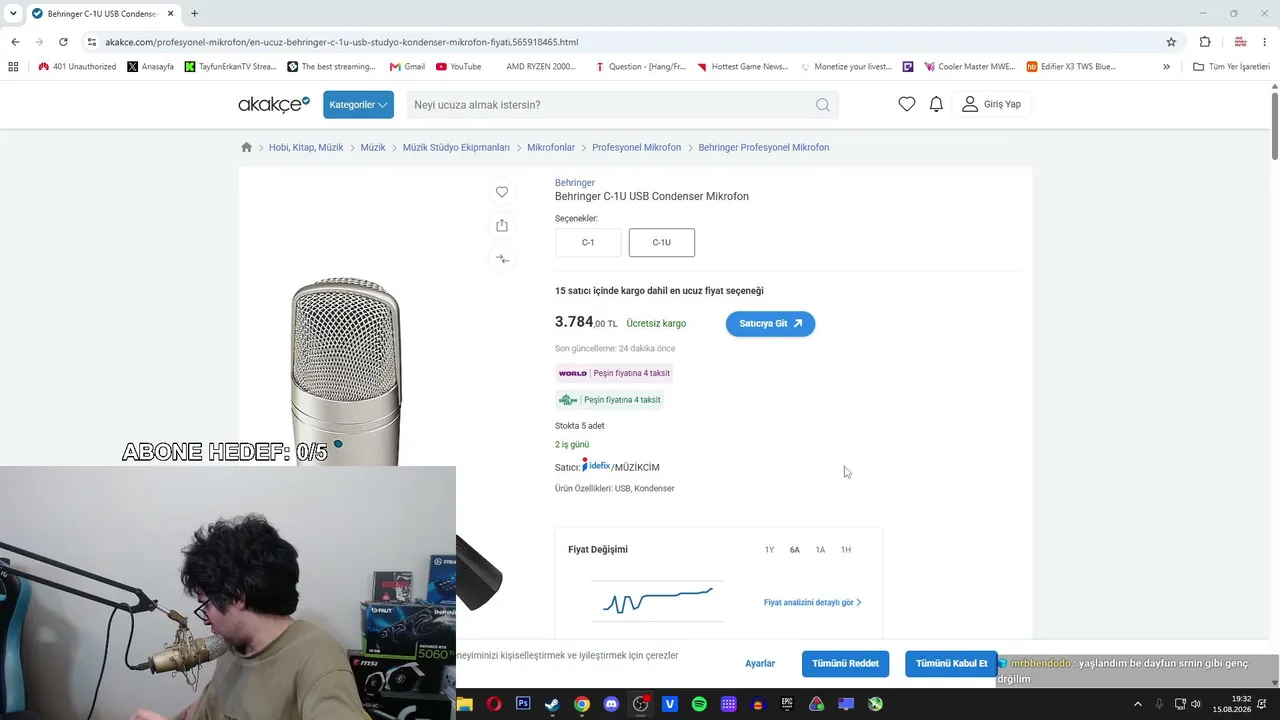This screenshot has height=720, width=1280.
Task: Click Tümünü Kabul Et cookie button
Action: pos(951,663)
